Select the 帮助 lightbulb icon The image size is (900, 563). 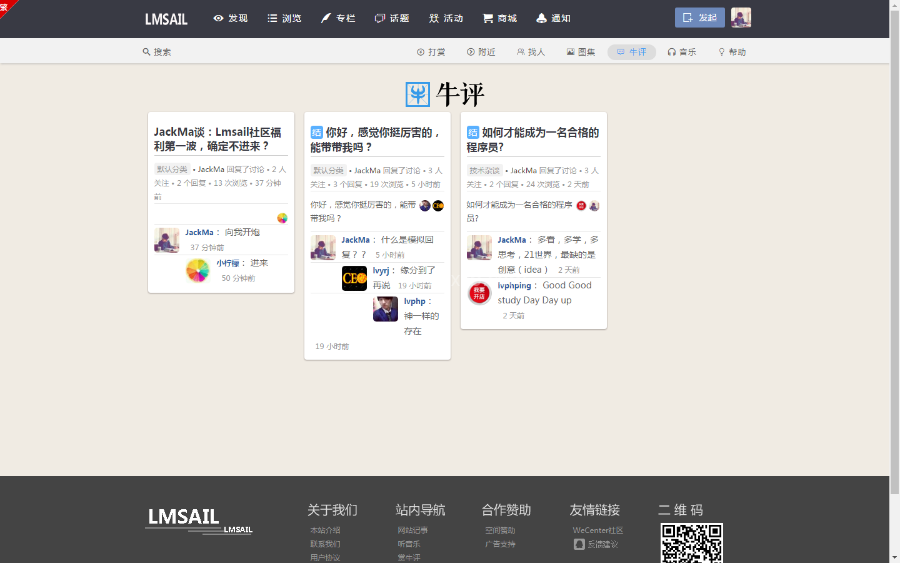[721, 52]
